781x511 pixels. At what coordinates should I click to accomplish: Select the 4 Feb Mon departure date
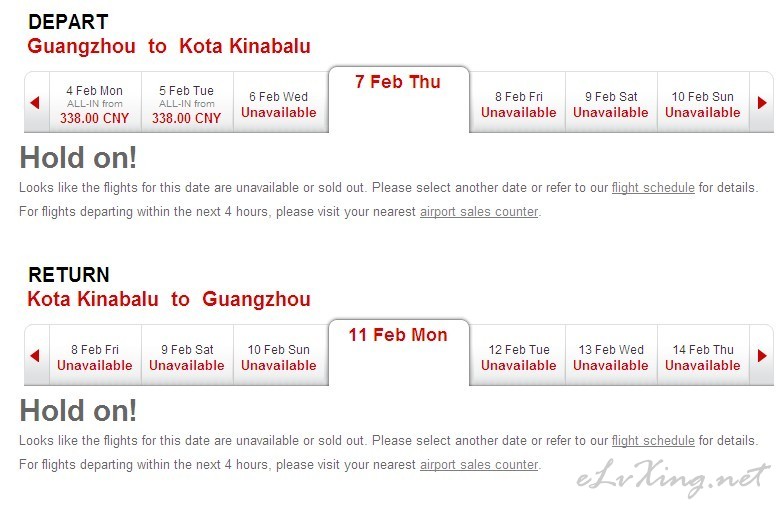pyautogui.click(x=95, y=103)
